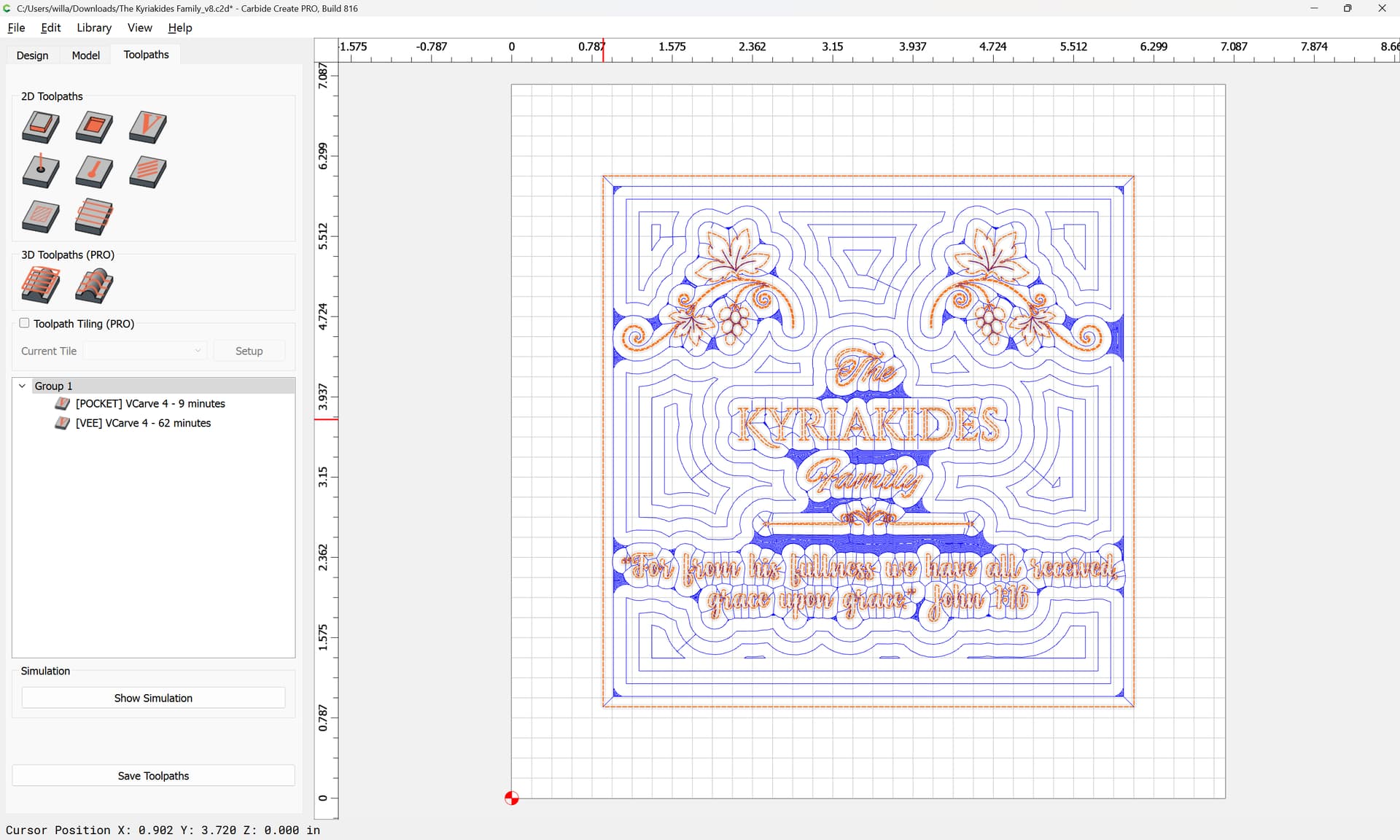Click the VEE VCarve 4 toolpath icon

point(63,423)
